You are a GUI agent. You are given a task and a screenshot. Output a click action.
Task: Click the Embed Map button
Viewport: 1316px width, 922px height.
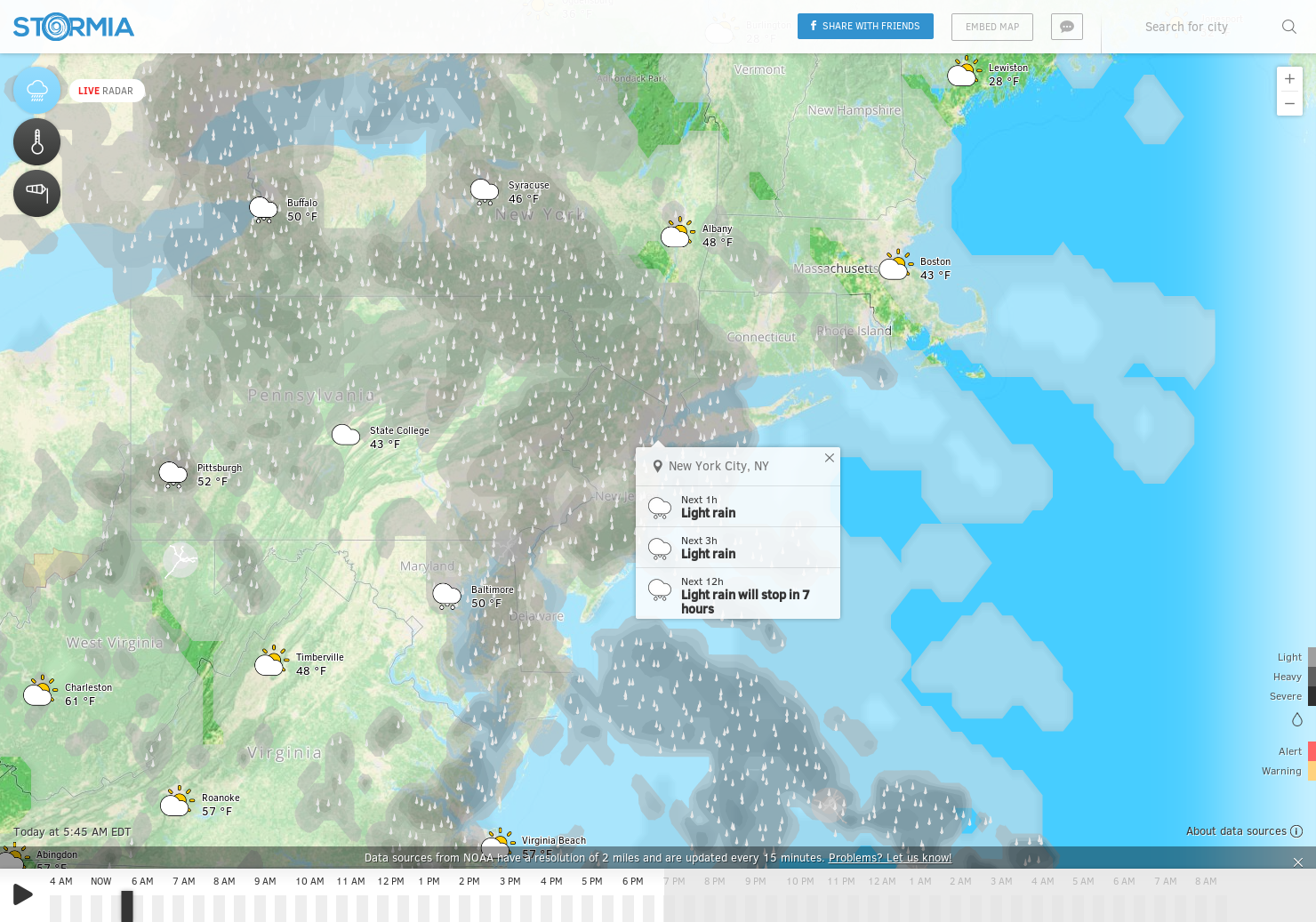992,27
